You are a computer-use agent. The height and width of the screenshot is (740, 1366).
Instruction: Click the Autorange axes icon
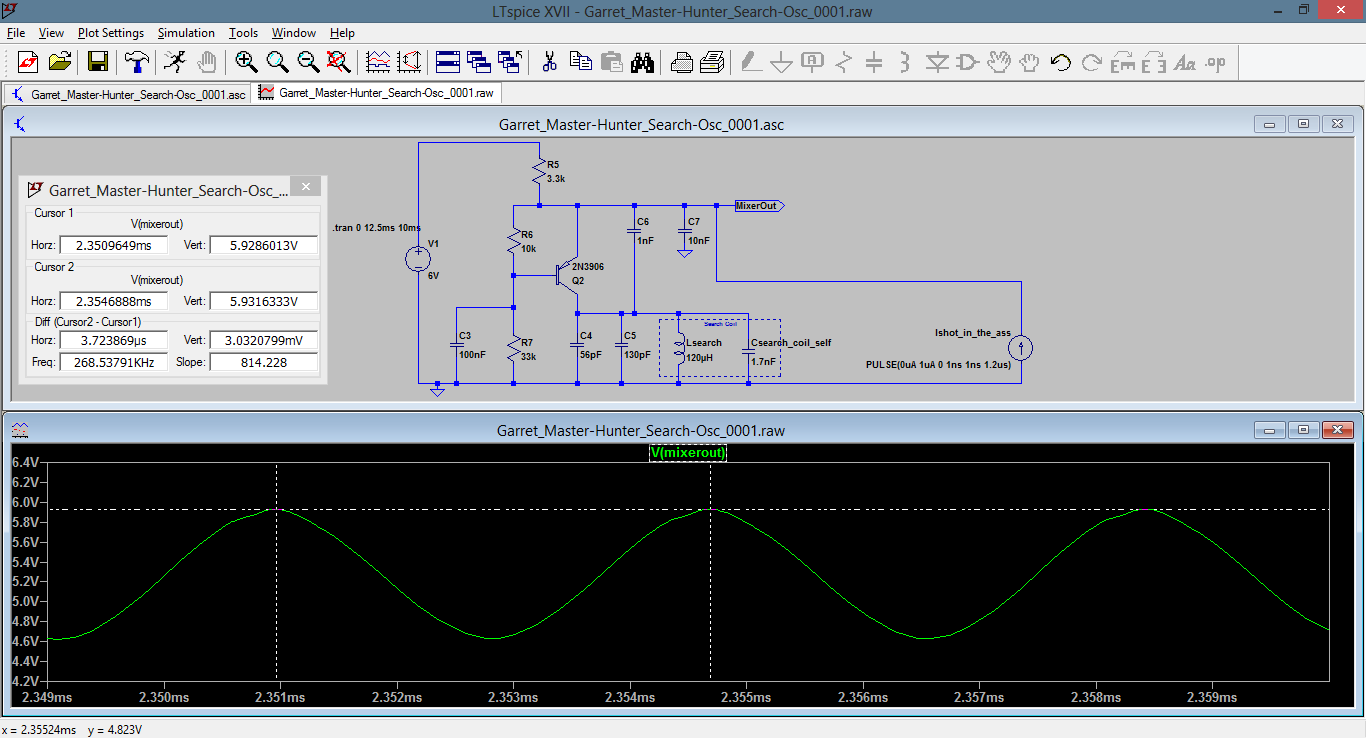pos(409,62)
